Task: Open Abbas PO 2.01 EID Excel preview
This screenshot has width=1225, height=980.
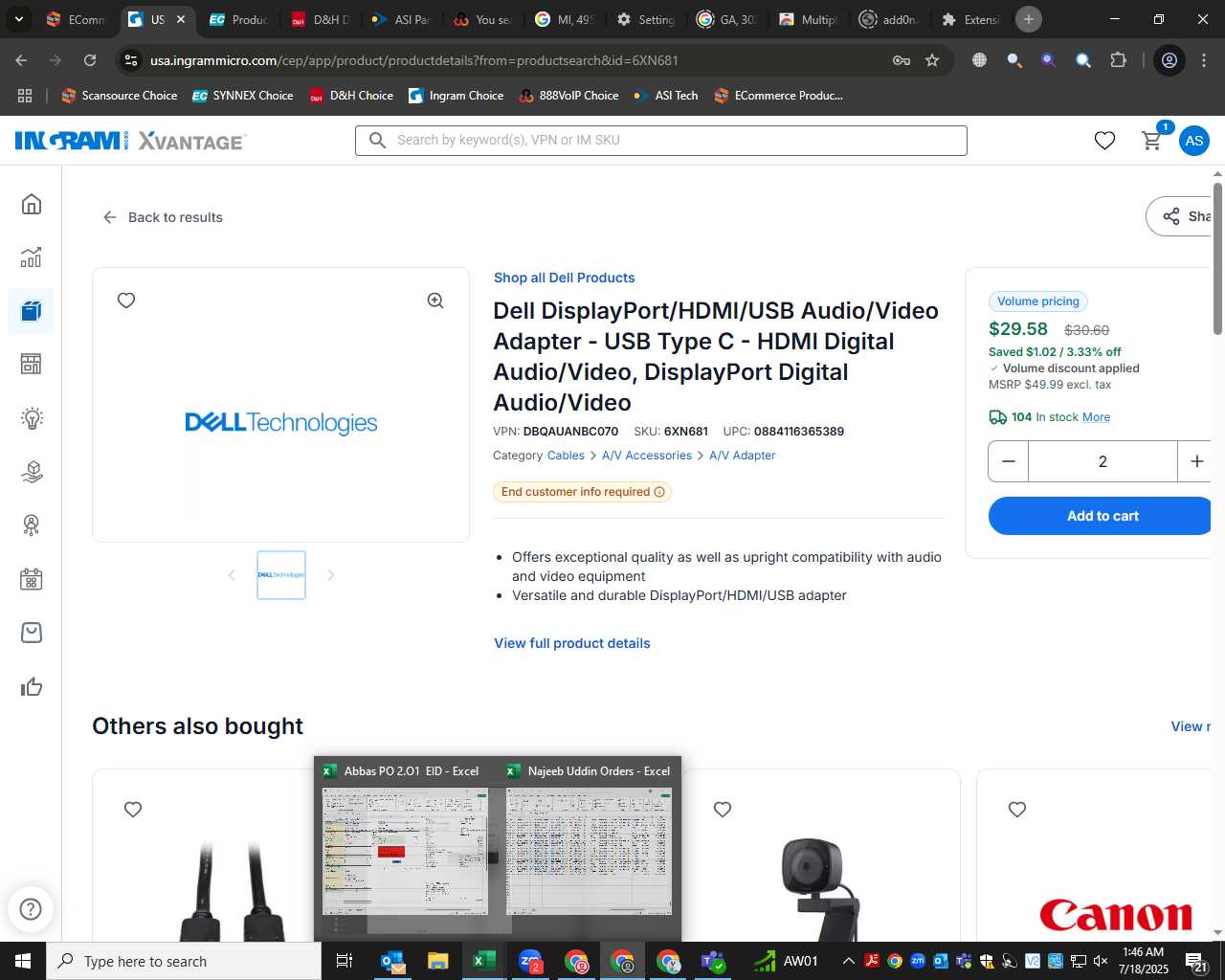Action: click(406, 842)
